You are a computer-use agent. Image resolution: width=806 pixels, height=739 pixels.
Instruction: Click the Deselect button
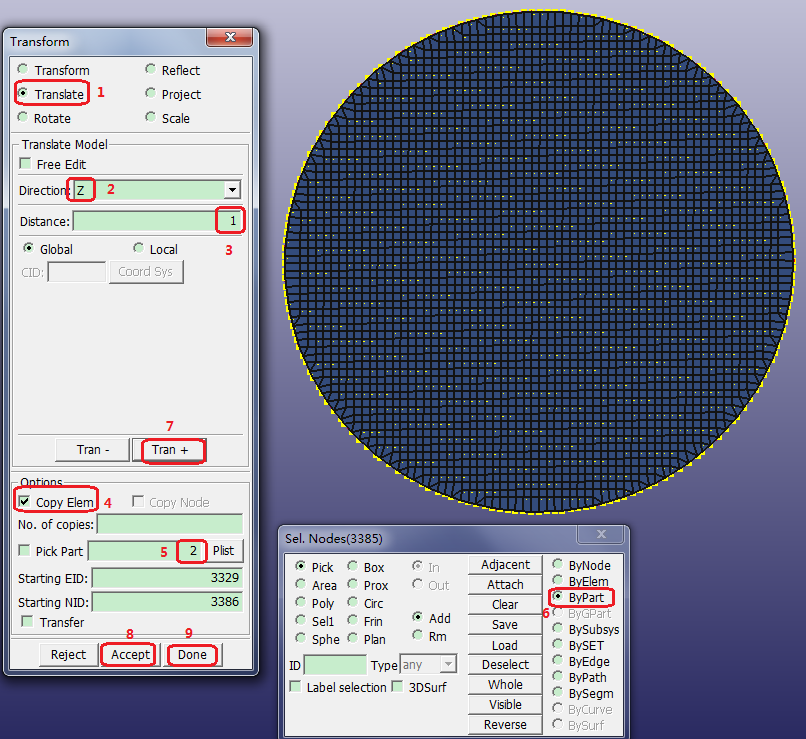[505, 665]
